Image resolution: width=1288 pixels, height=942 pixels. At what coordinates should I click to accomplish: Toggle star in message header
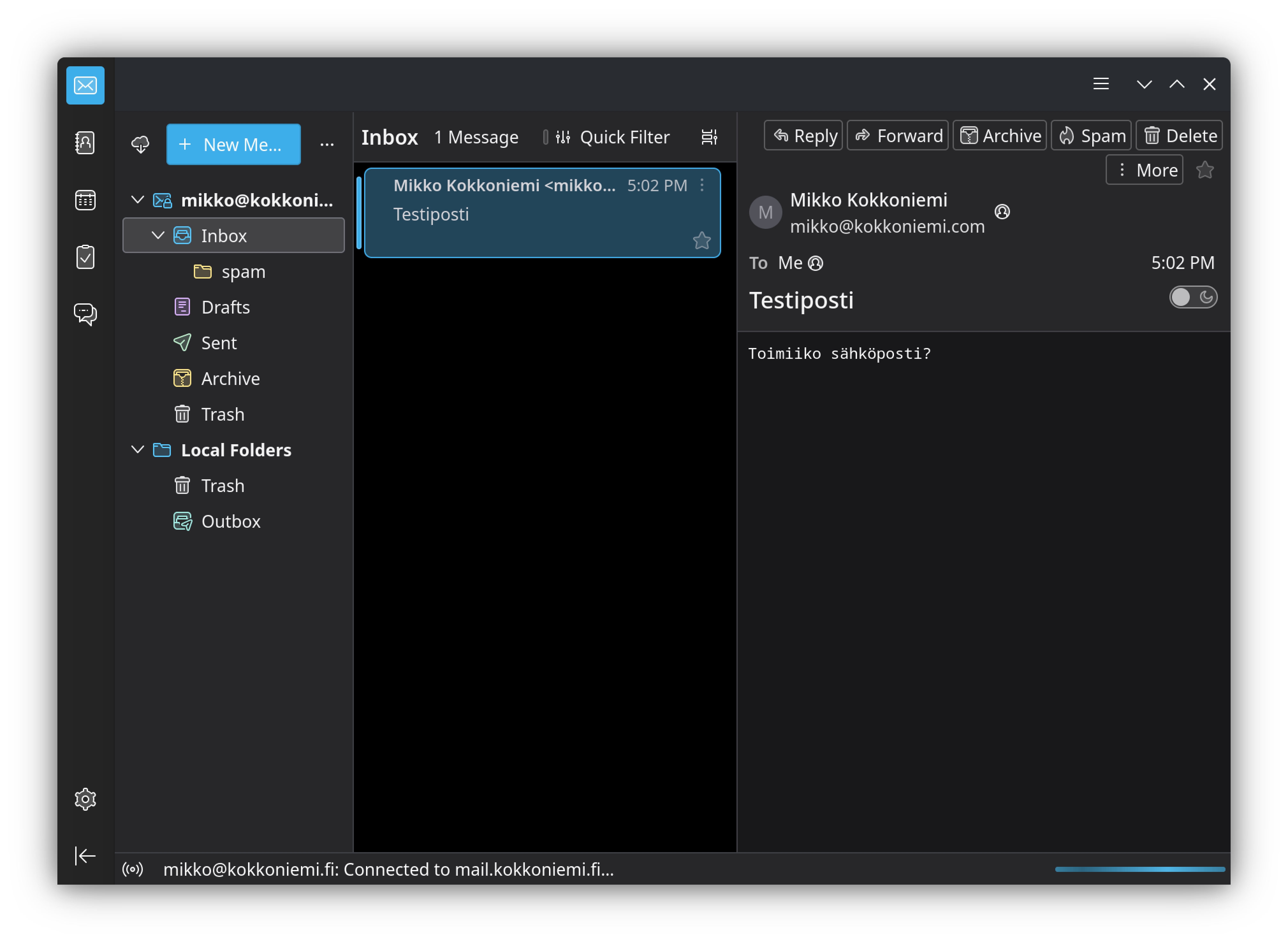click(x=1205, y=170)
